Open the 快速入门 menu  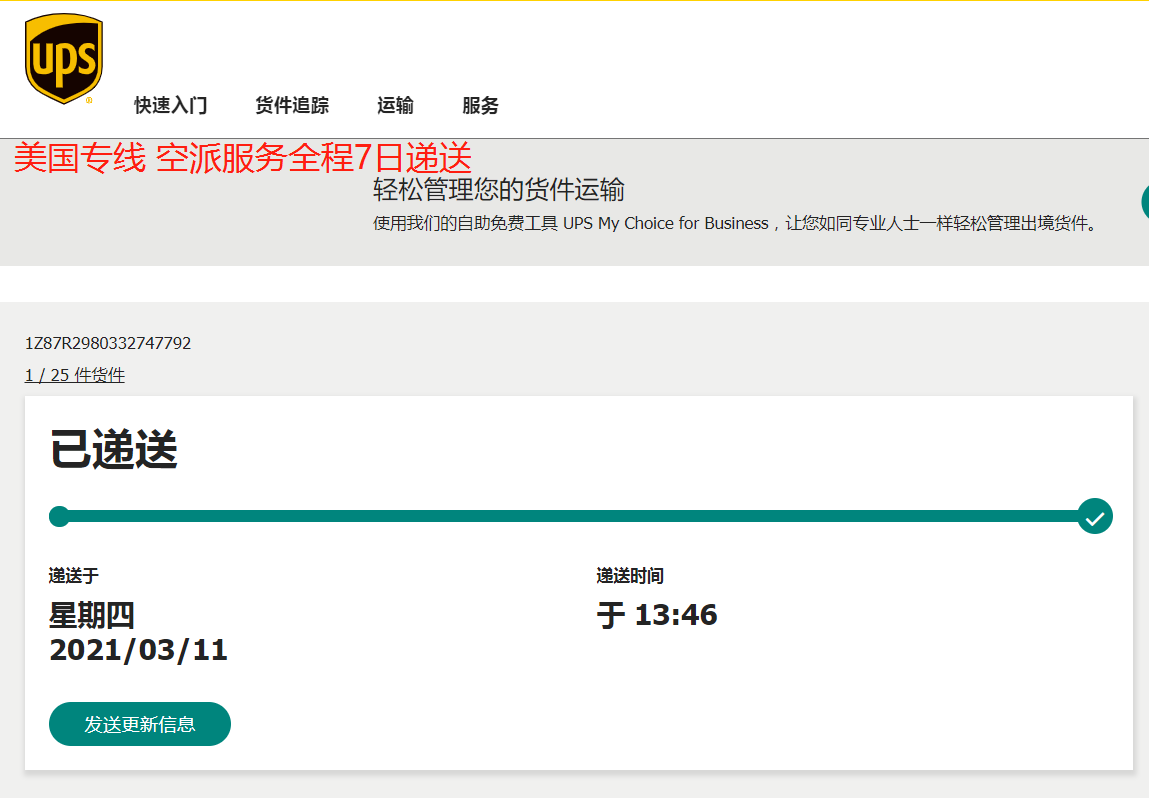click(171, 106)
